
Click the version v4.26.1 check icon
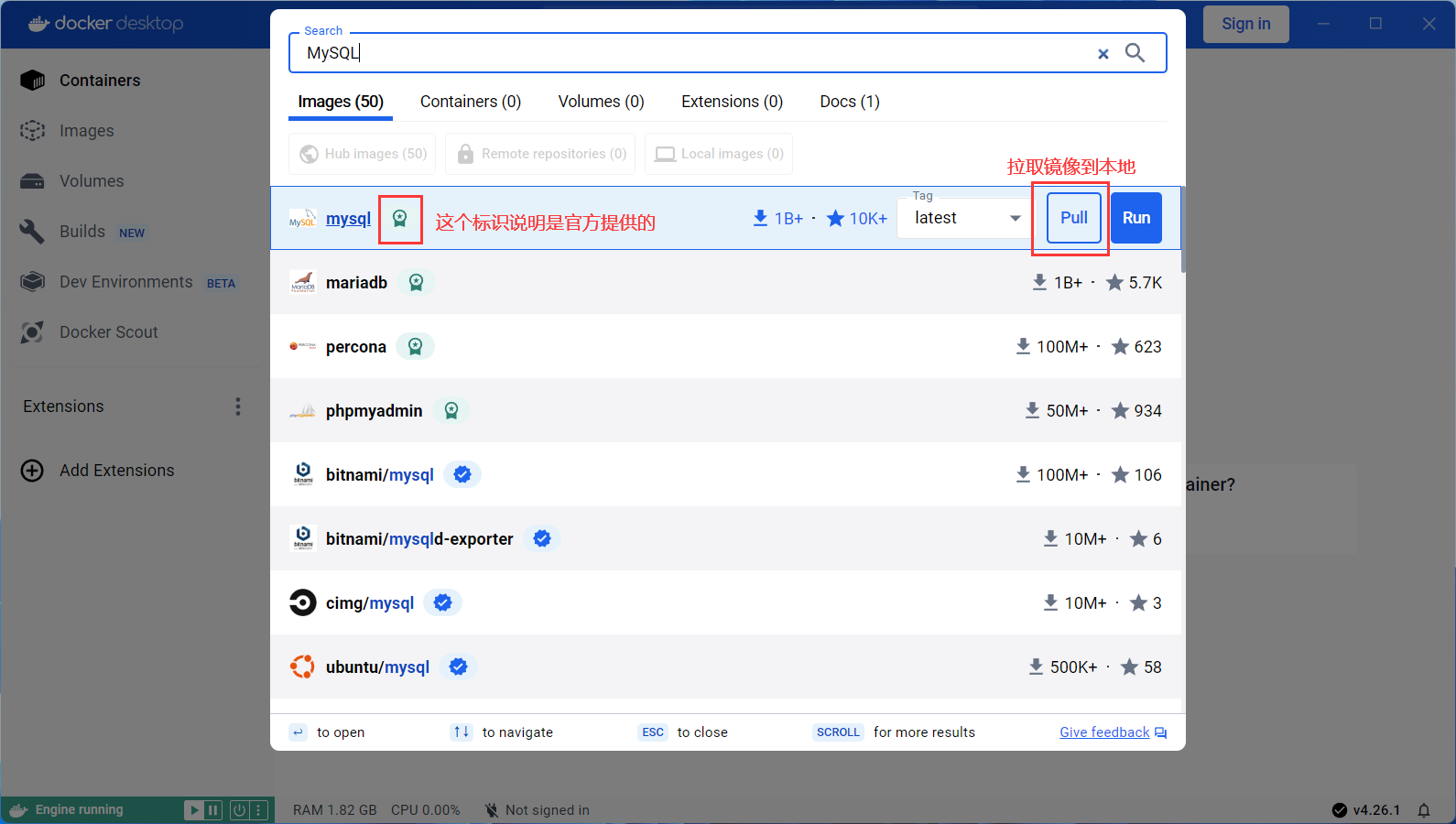(1340, 810)
